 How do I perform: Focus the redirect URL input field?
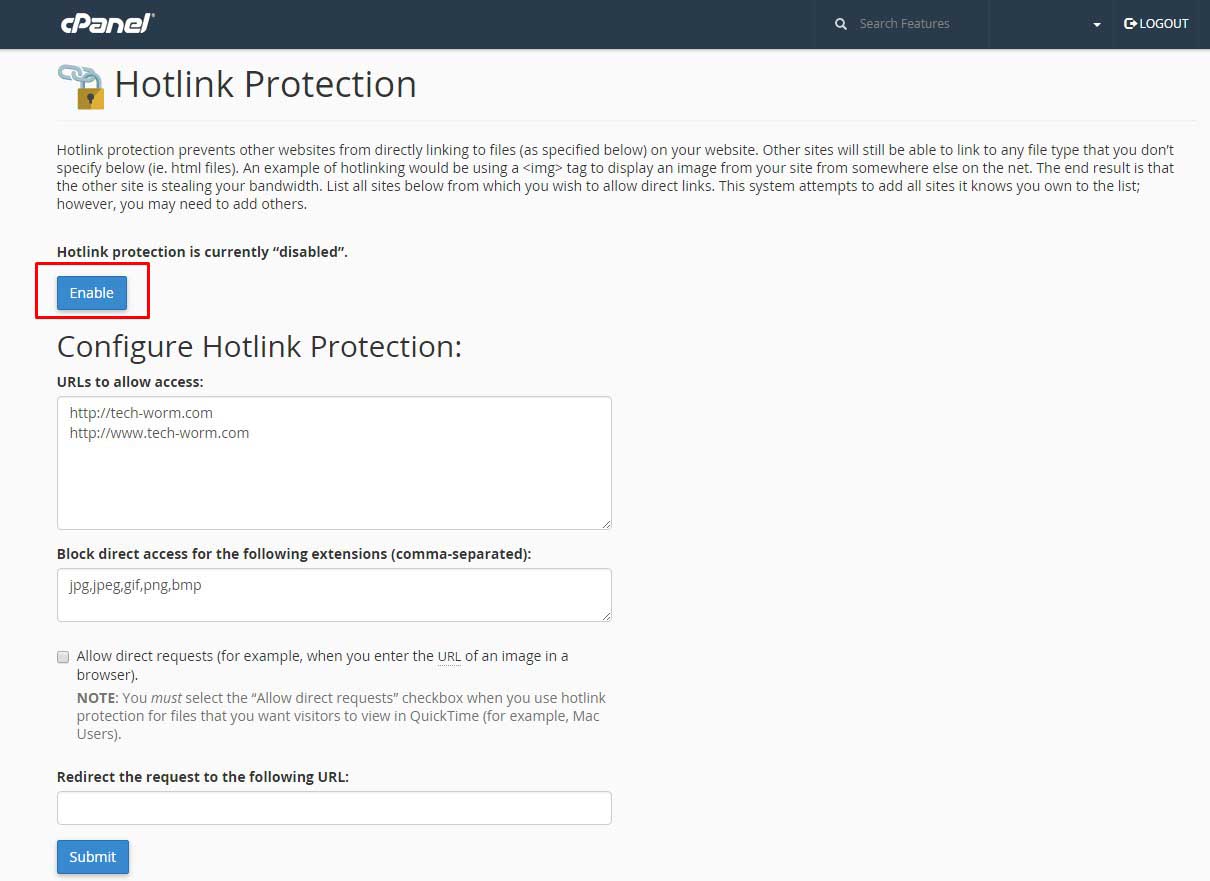coord(334,808)
